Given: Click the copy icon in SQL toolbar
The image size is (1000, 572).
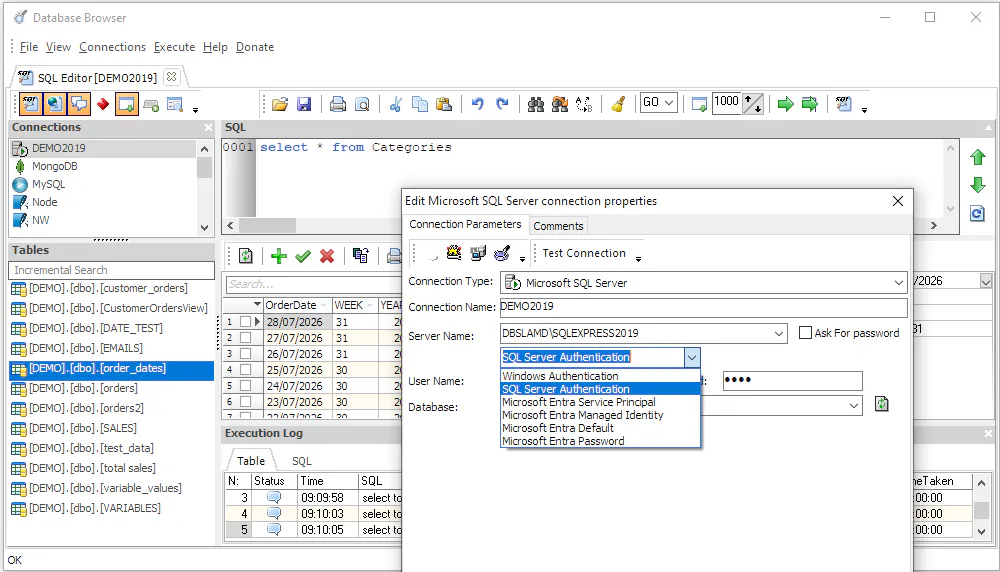Looking at the screenshot, I should pyautogui.click(x=420, y=104).
